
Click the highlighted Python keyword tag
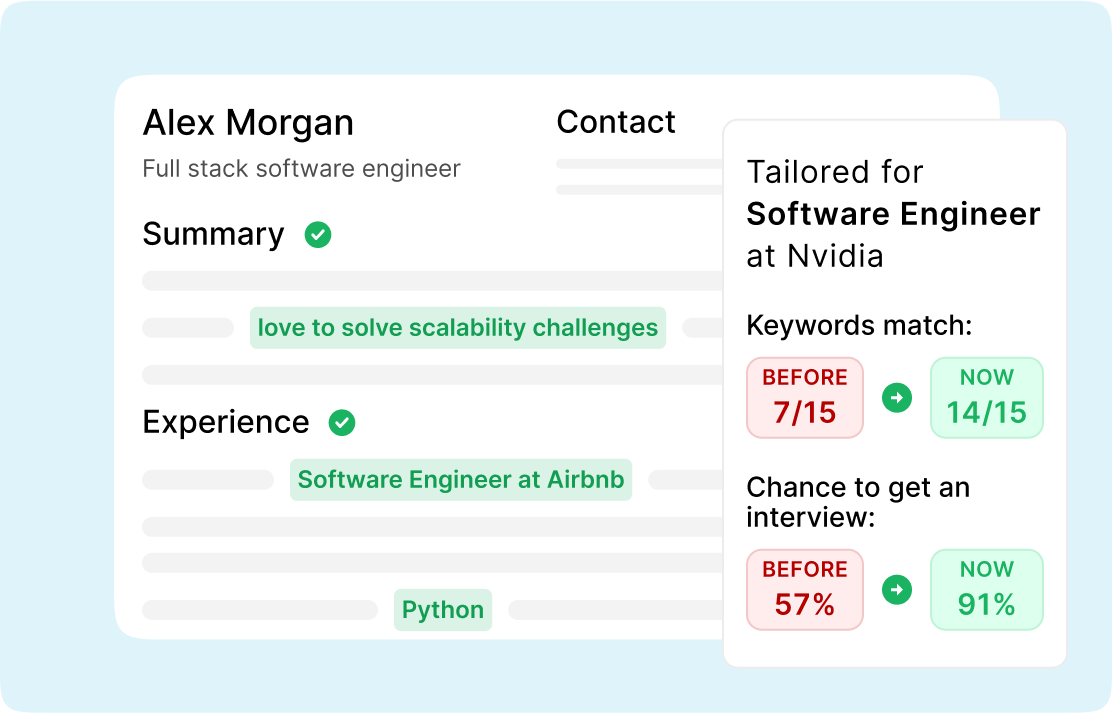(443, 610)
